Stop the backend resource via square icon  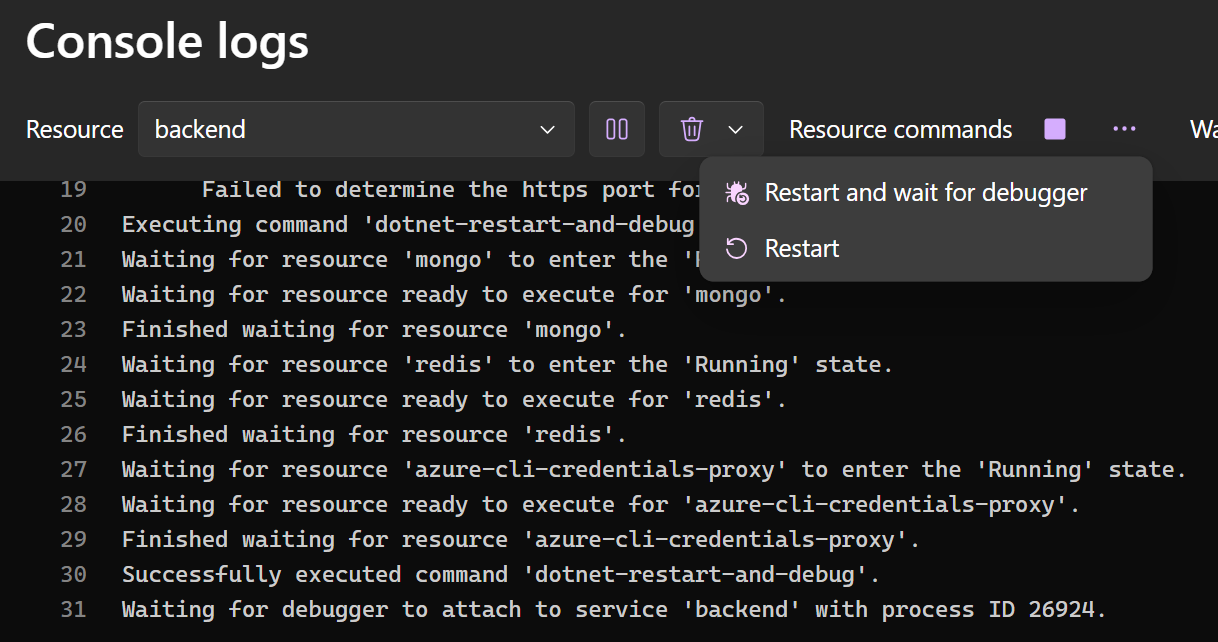(1055, 129)
